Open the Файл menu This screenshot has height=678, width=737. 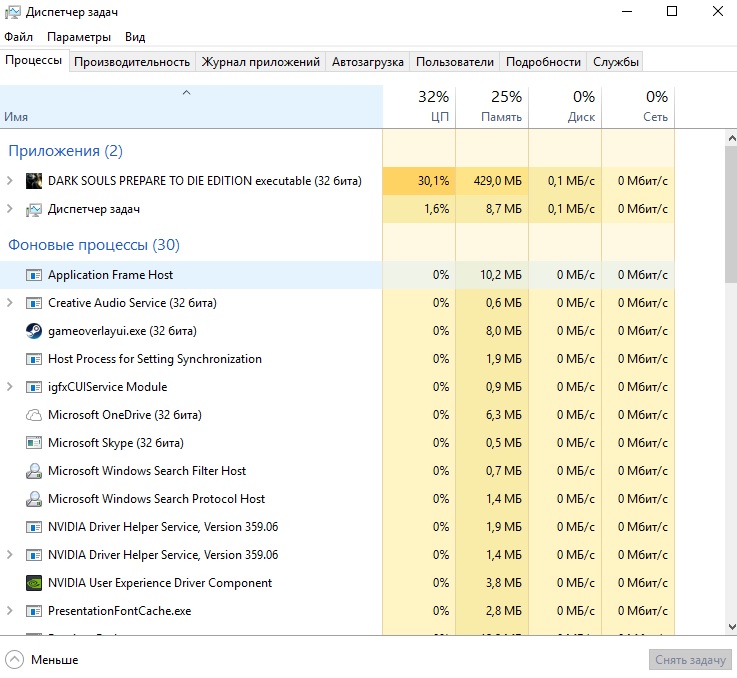18,37
